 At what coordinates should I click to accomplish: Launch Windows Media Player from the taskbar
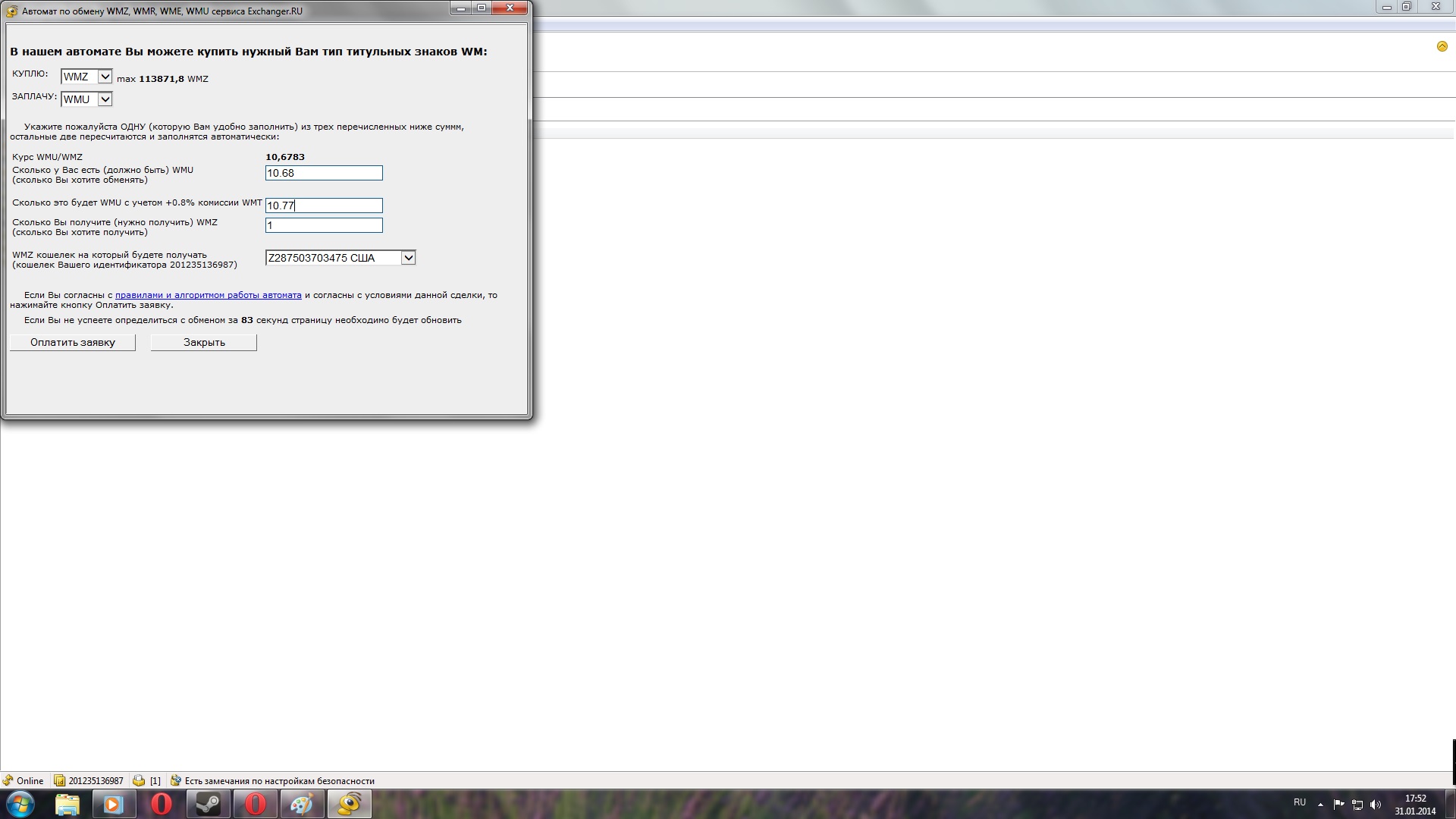[114, 805]
